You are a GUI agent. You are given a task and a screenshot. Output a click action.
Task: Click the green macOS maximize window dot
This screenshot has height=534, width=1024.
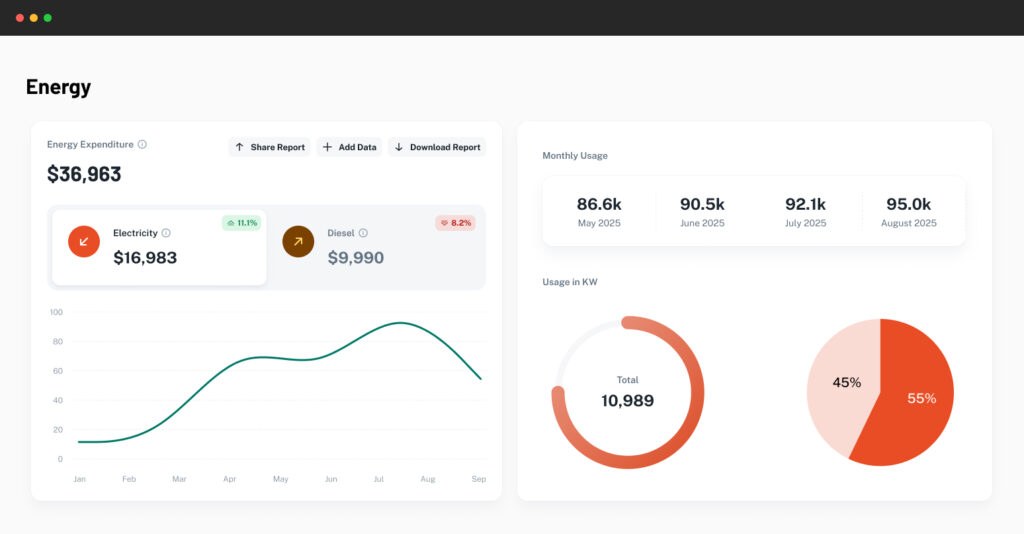(47, 18)
